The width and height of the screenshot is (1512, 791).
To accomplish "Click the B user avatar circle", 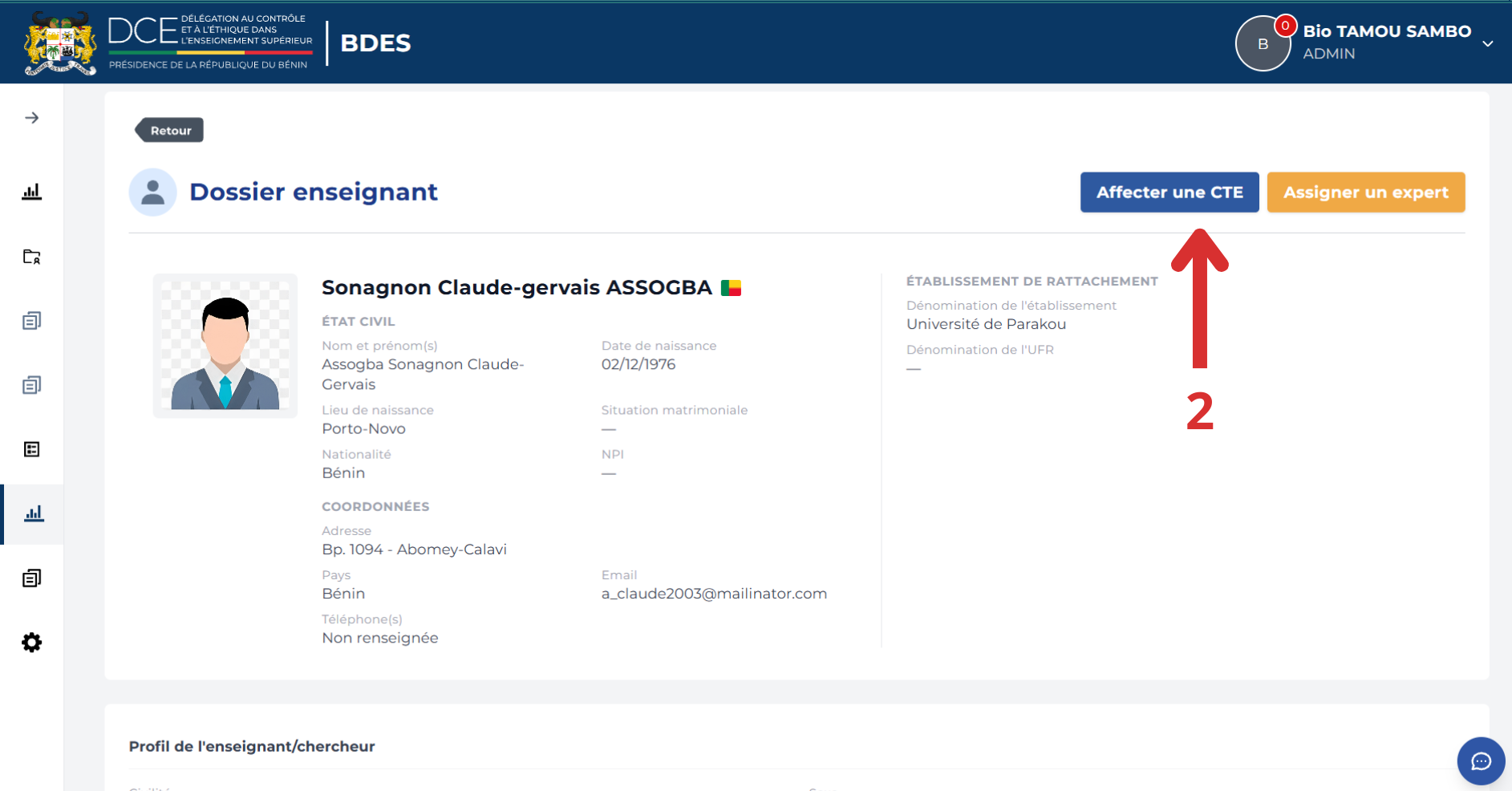I will [x=1263, y=44].
